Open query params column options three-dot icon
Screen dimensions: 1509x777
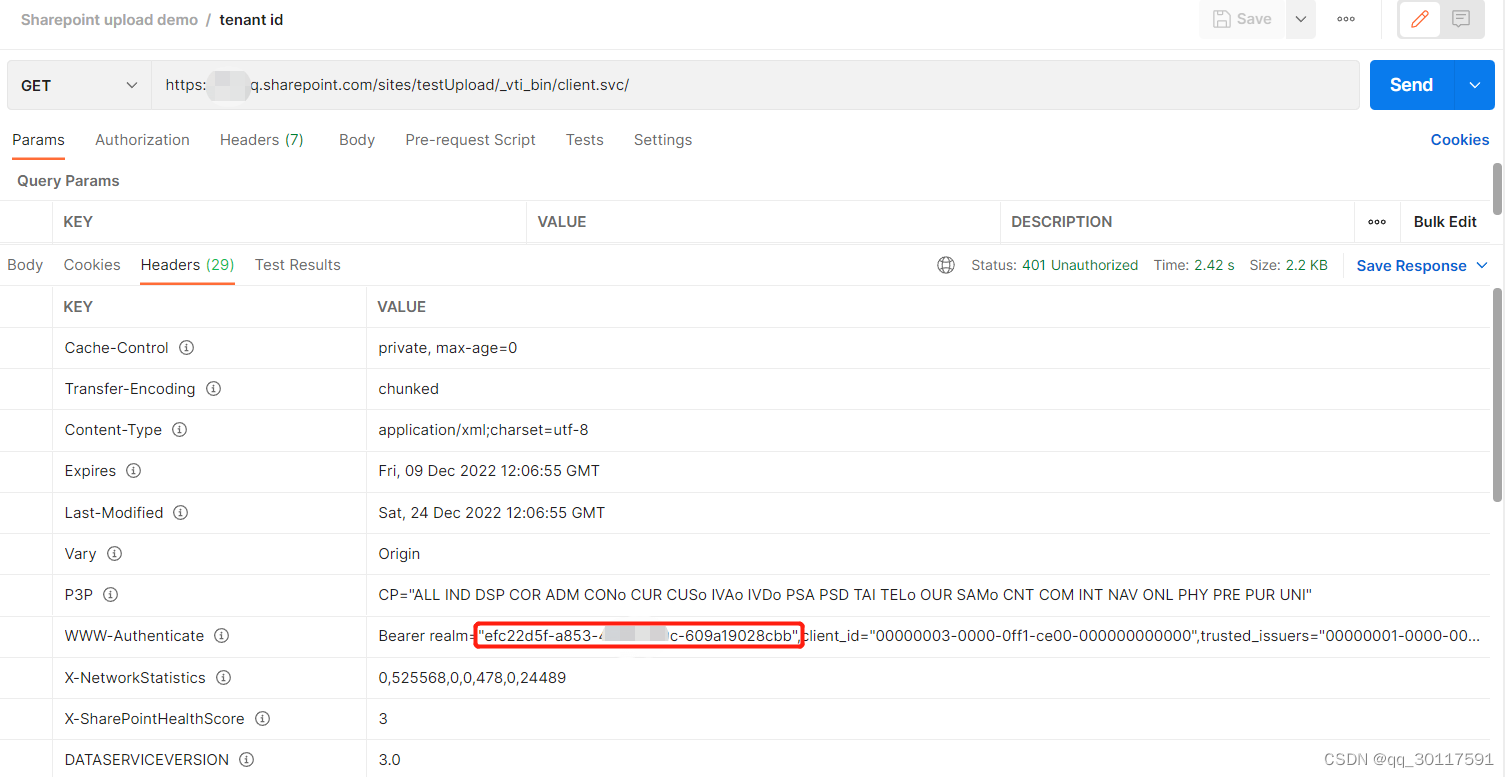[1377, 222]
